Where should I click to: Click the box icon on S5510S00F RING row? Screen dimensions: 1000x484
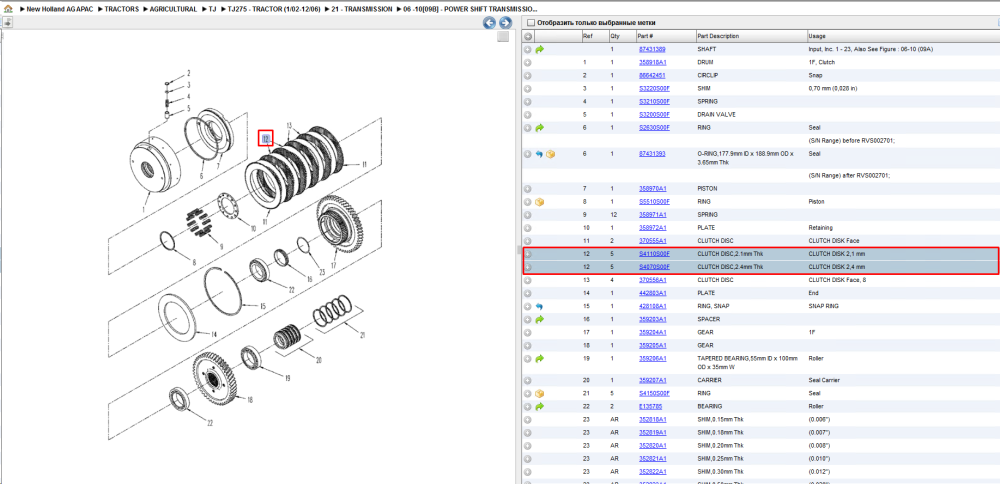tap(540, 202)
